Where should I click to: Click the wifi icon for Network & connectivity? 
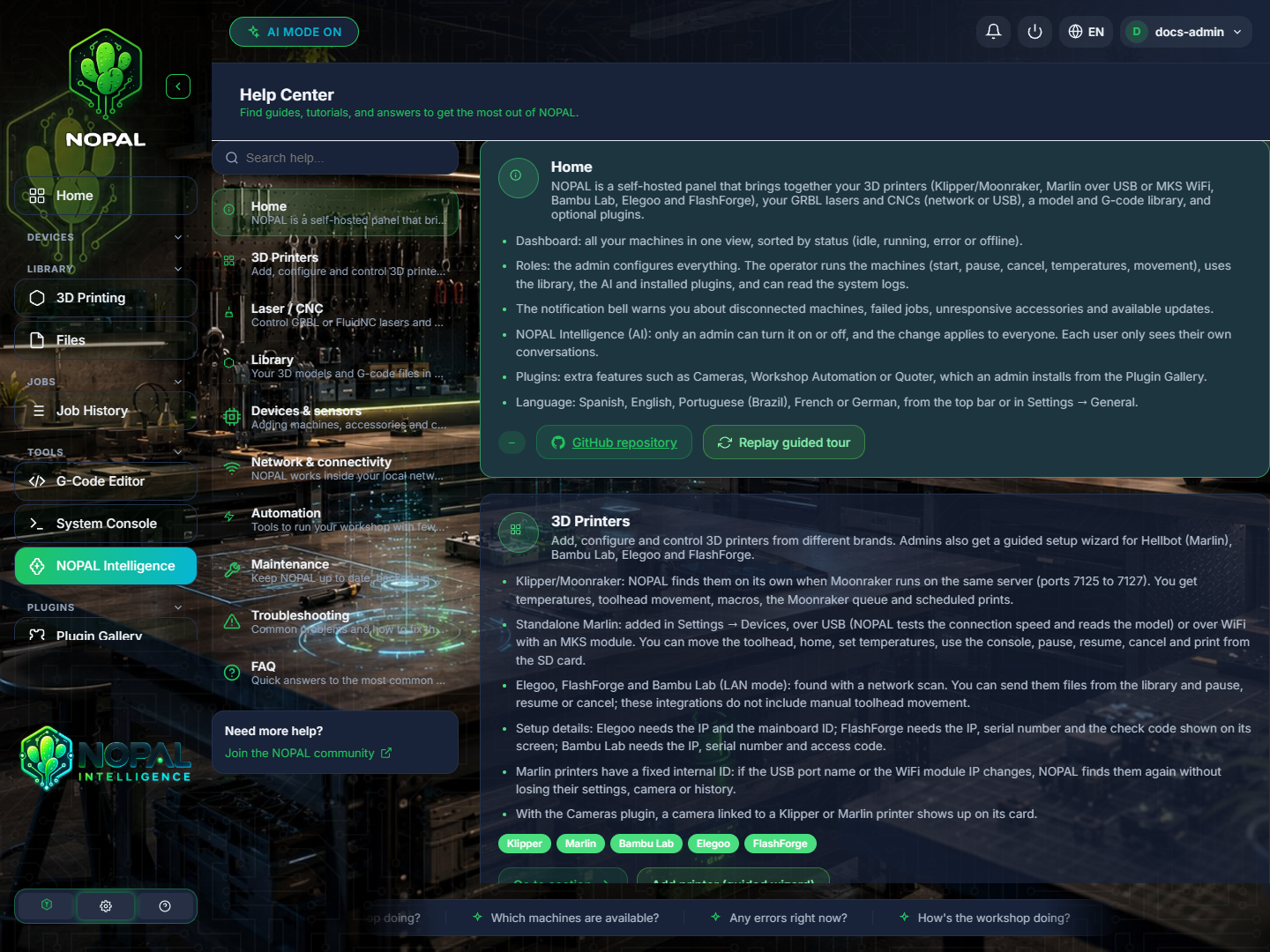(232, 468)
